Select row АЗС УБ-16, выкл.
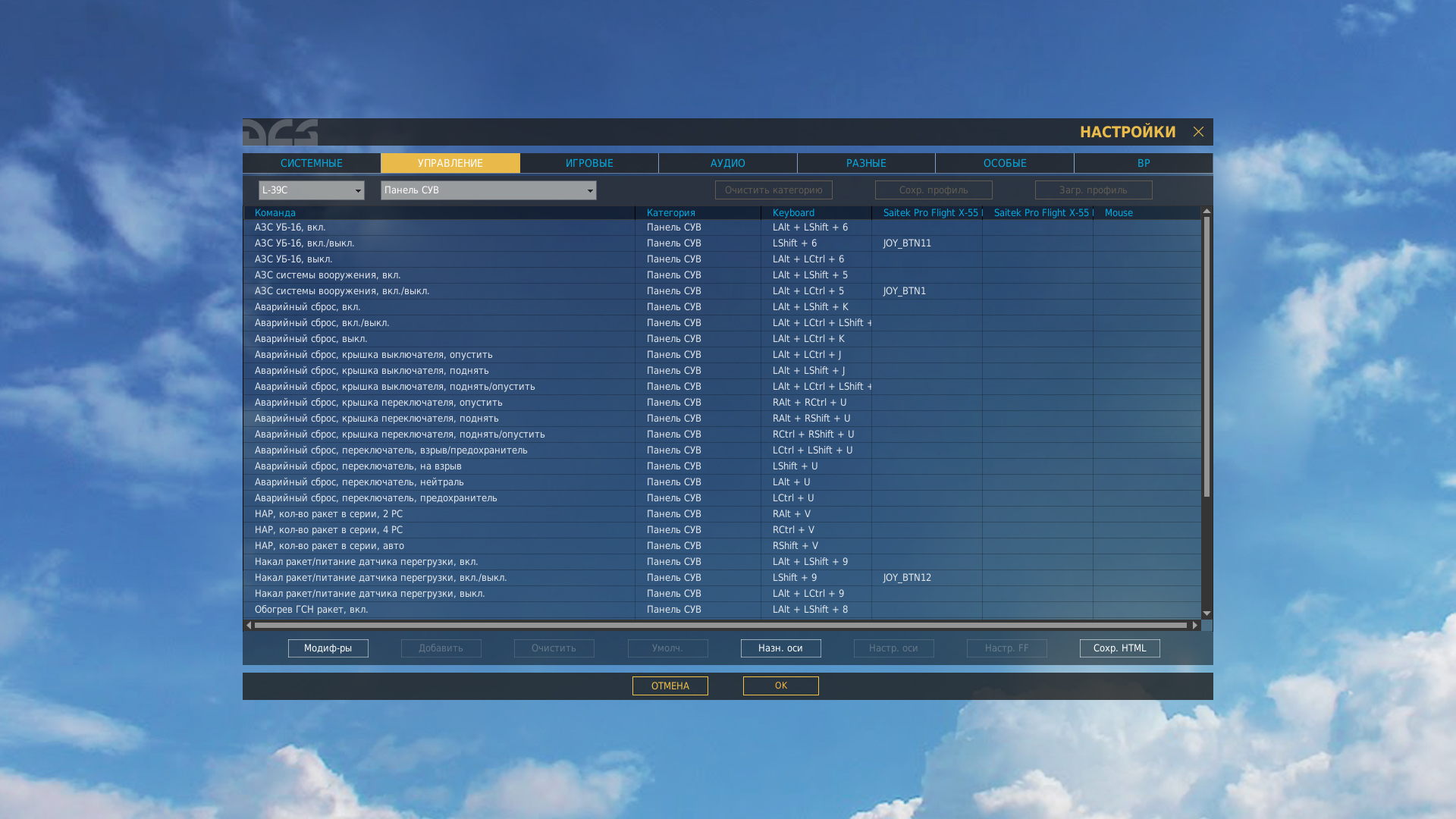Screen dimensions: 1456x819 coord(722,259)
